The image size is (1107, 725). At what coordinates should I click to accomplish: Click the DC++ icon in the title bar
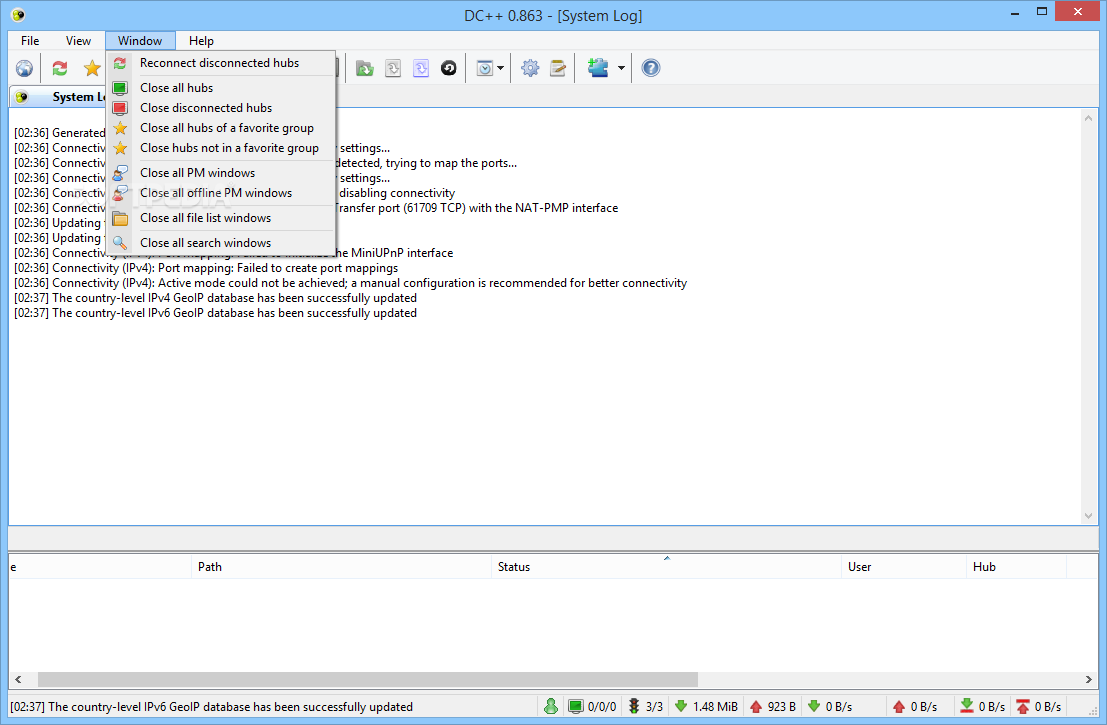tap(18, 14)
